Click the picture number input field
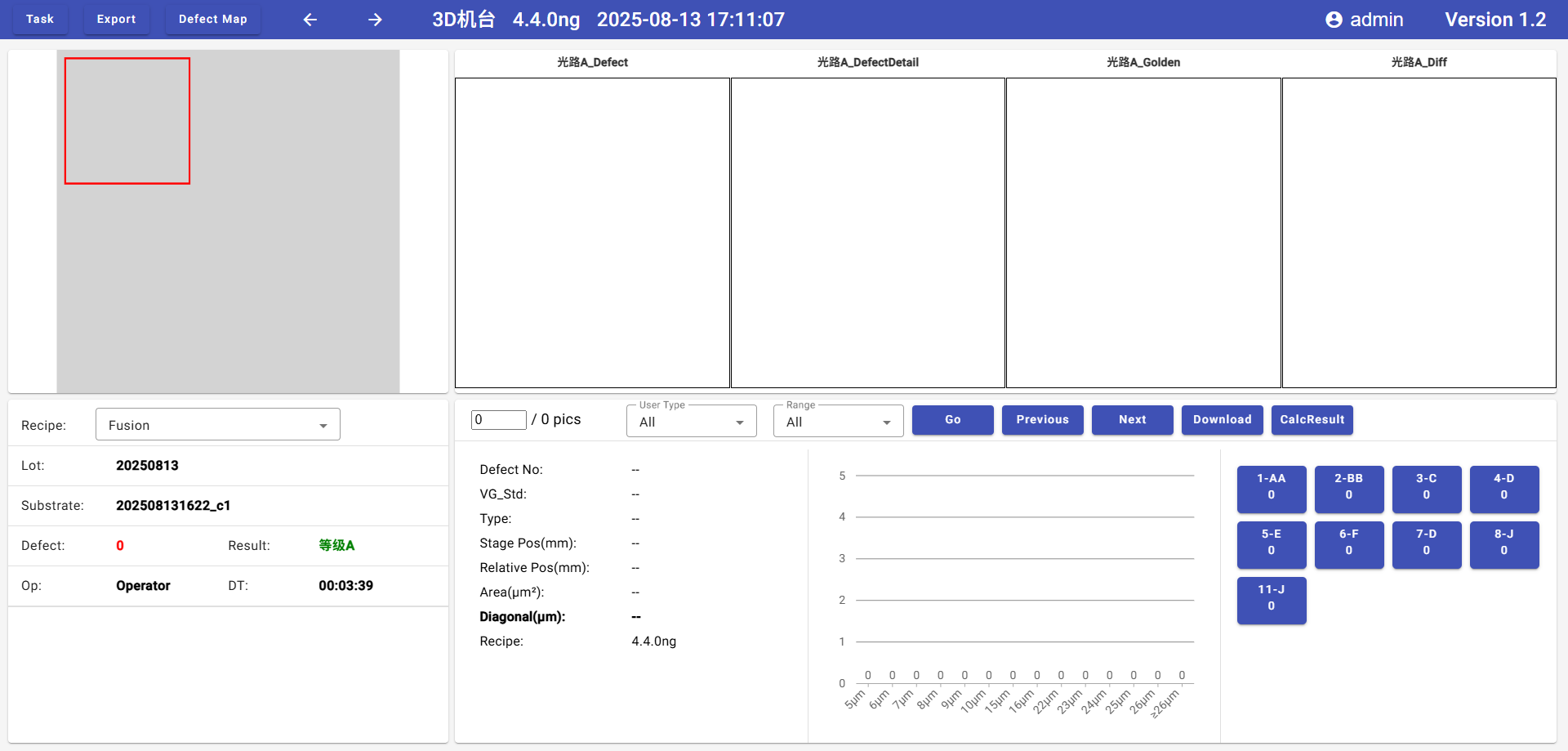Screen dimensions: 1568x751 (498, 419)
